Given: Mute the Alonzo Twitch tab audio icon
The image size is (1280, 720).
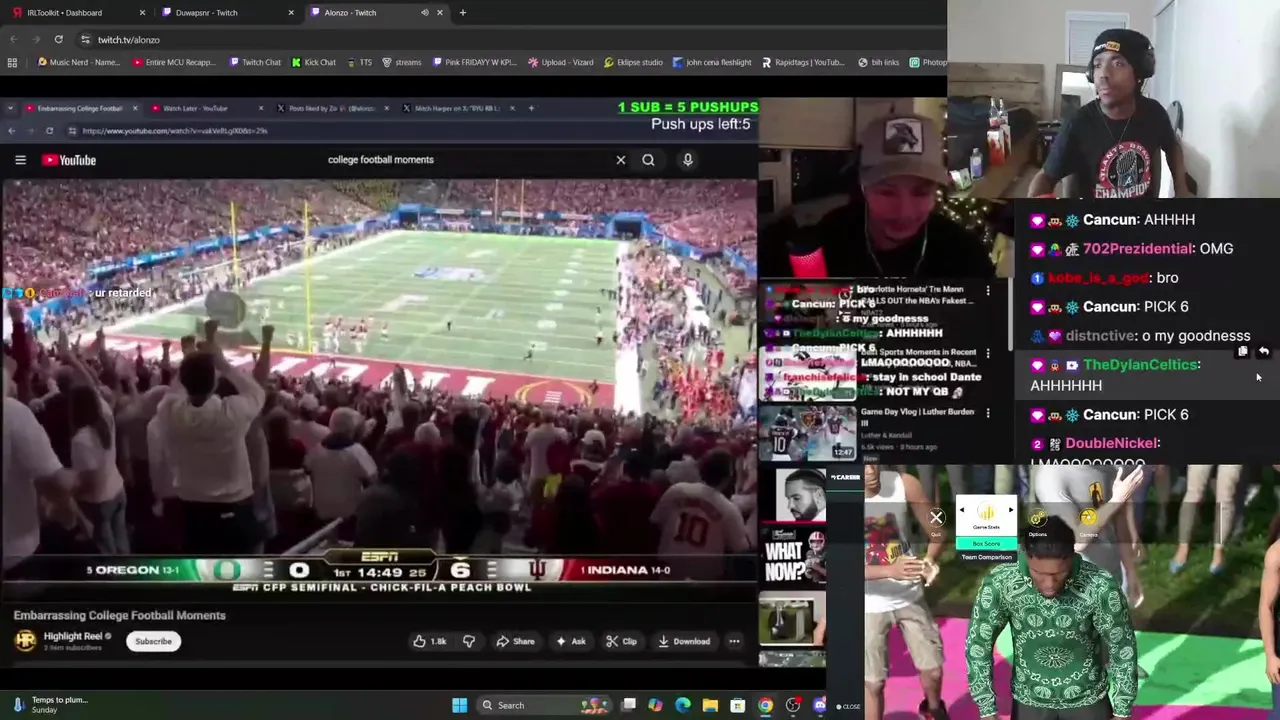Looking at the screenshot, I should pyautogui.click(x=424, y=13).
